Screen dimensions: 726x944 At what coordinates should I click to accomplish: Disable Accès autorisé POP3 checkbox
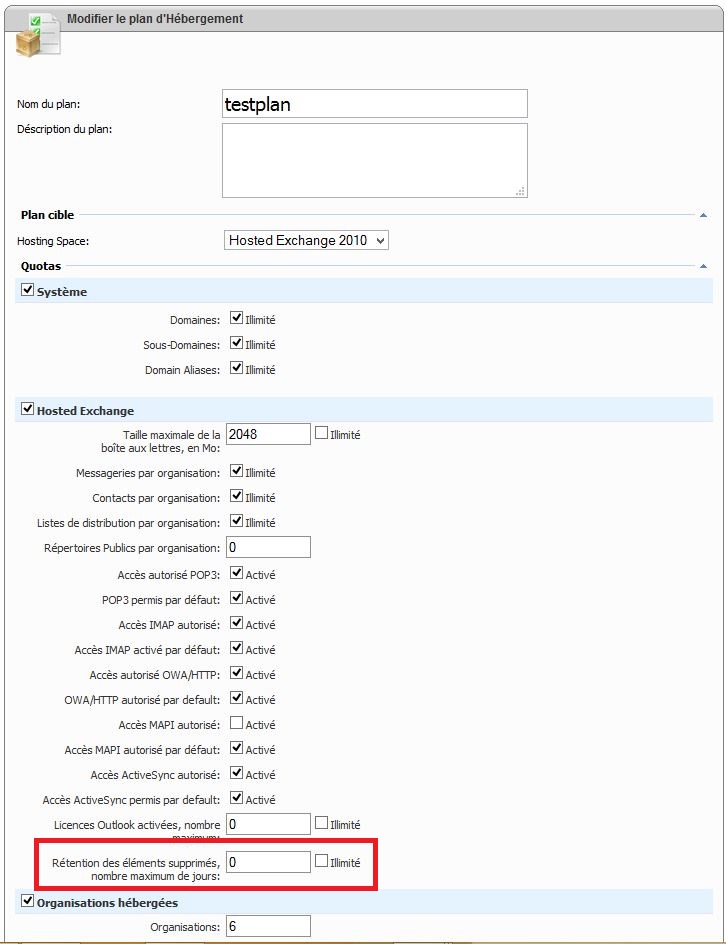236,574
